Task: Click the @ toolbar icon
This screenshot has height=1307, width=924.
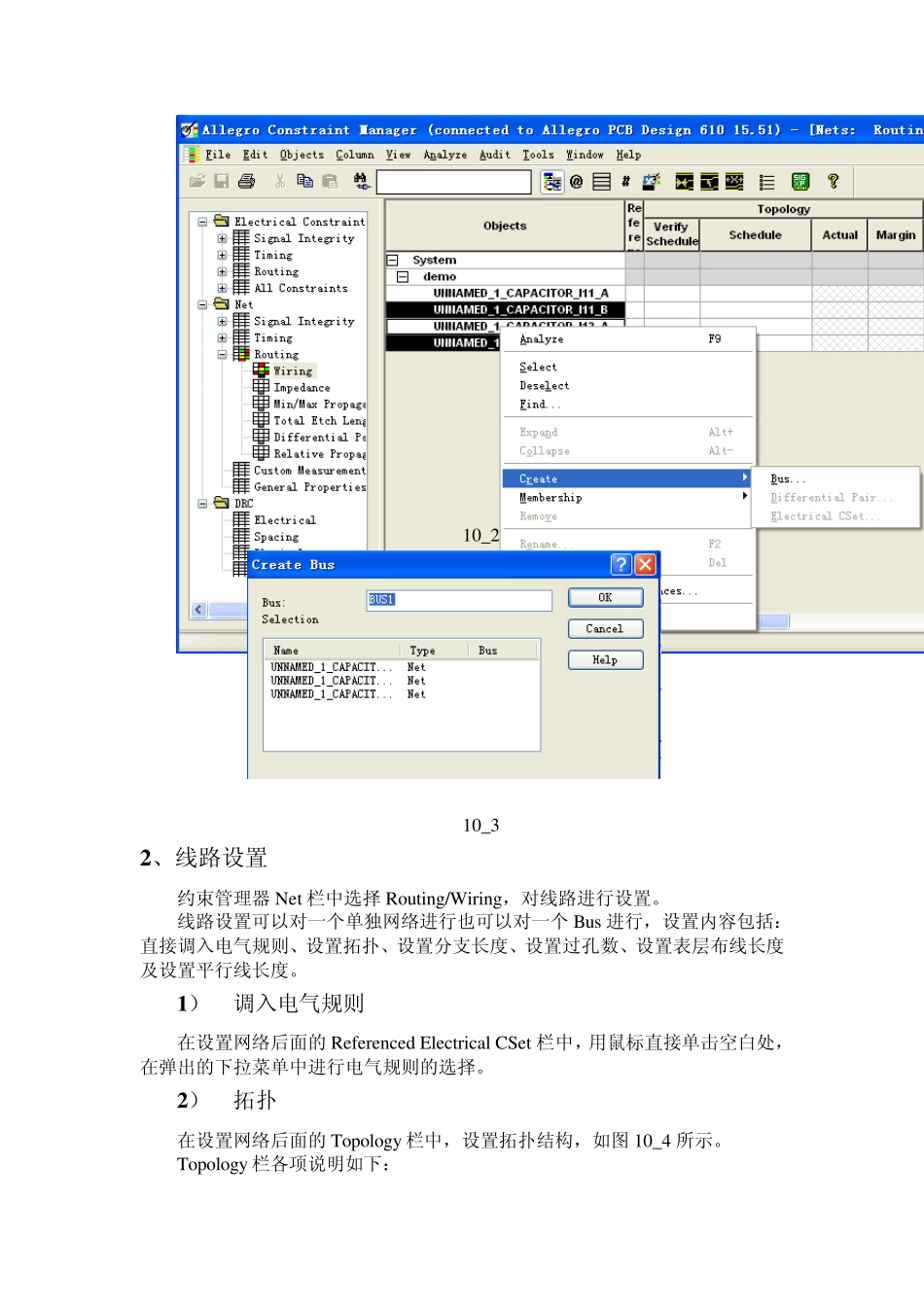Action: 576,181
